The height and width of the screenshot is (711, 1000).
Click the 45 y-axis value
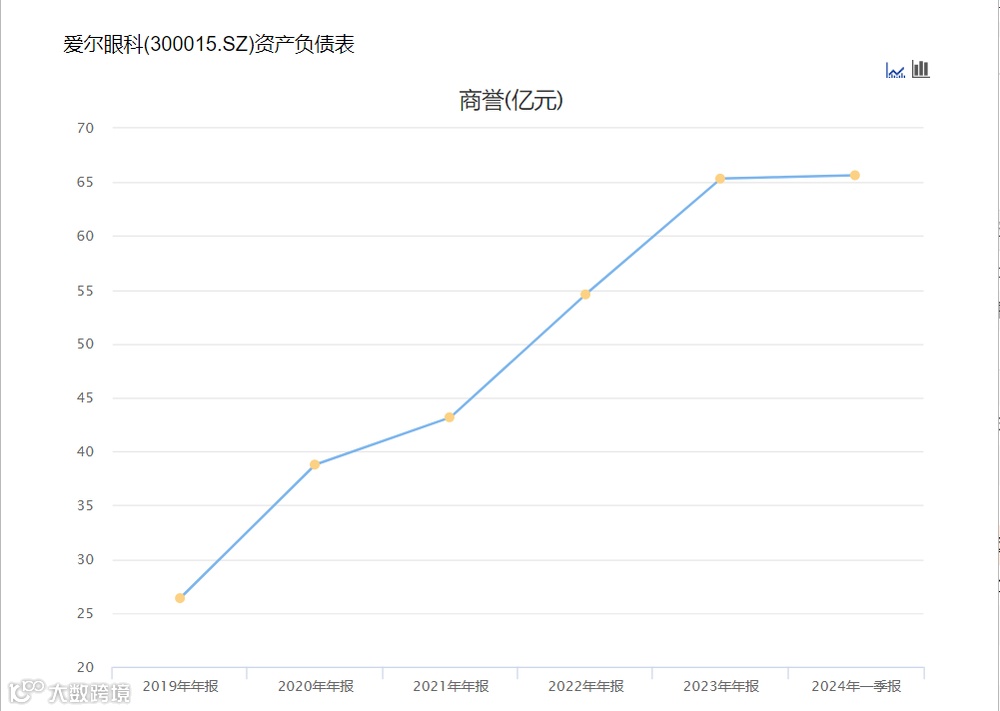[85, 398]
